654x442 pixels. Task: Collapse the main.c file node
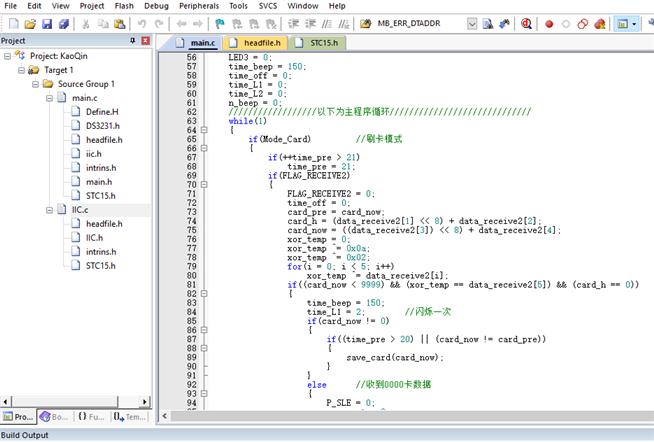pos(49,98)
